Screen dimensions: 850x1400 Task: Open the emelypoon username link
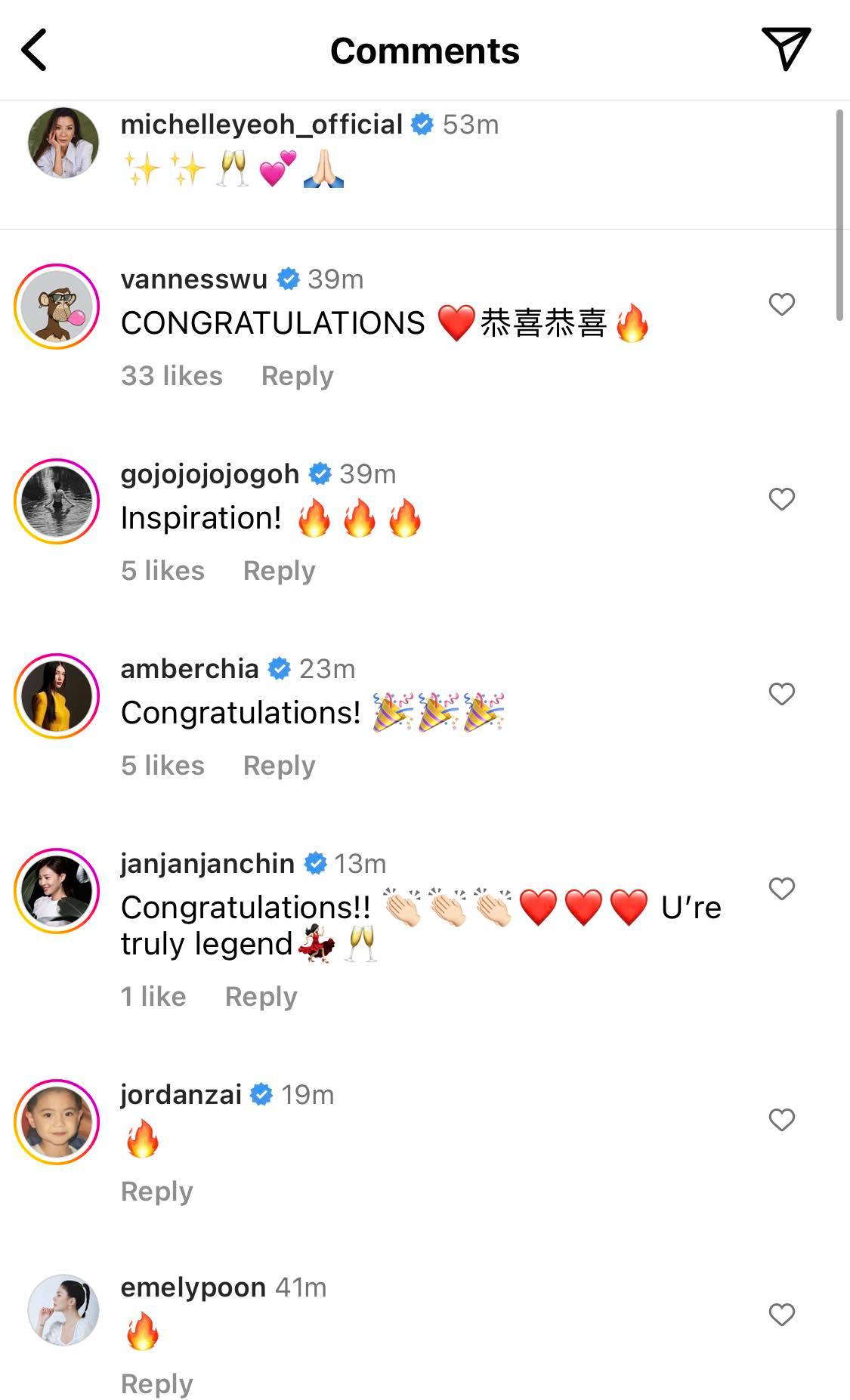coord(193,1287)
